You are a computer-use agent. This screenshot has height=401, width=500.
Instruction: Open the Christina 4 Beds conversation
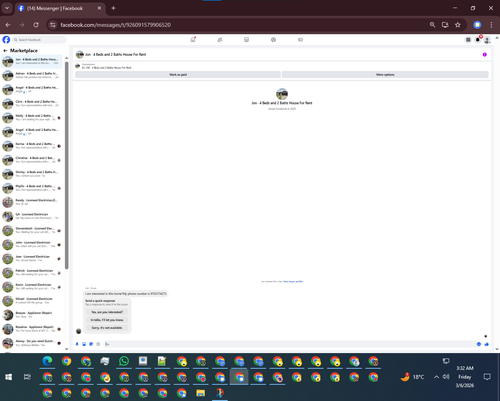(32, 160)
